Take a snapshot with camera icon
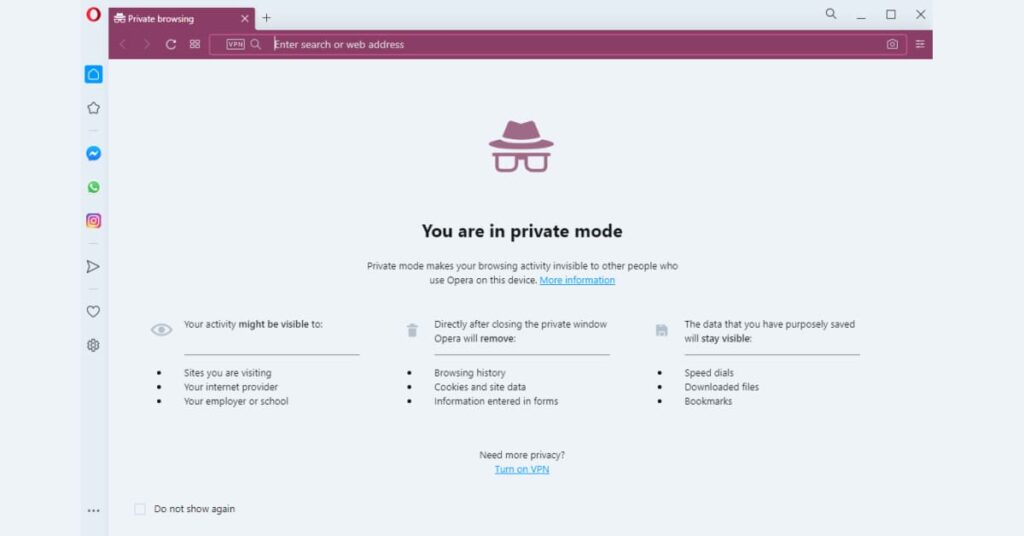Viewport: 1024px width, 536px height. click(892, 44)
